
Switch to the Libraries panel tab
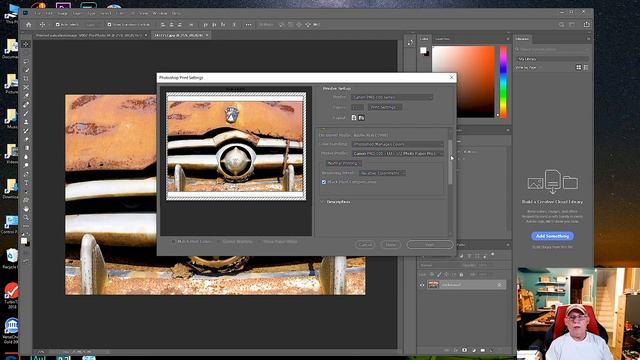[x=522, y=39]
